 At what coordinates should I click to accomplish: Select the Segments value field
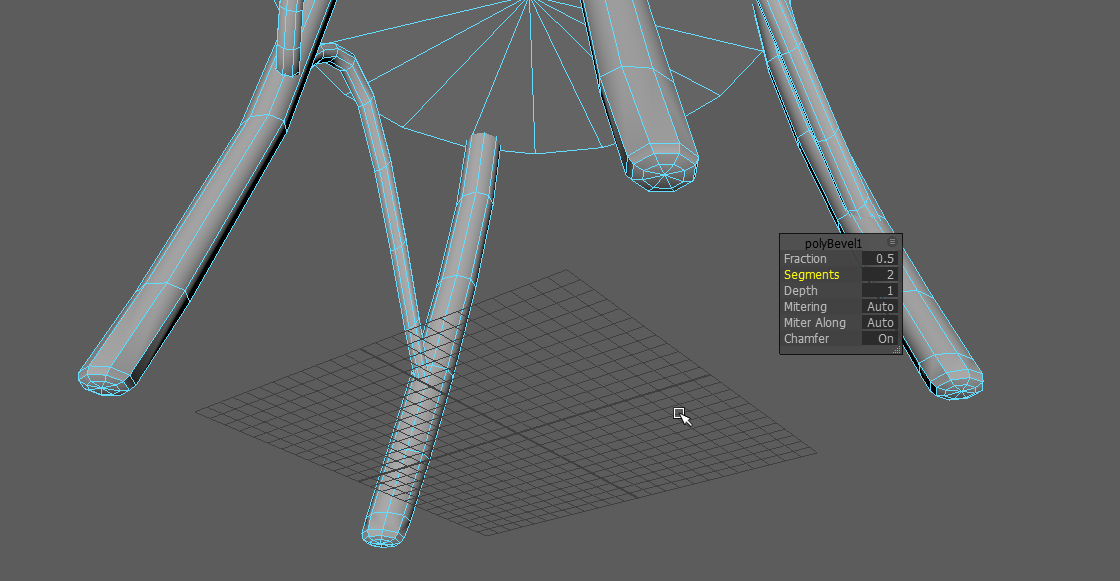pos(880,275)
